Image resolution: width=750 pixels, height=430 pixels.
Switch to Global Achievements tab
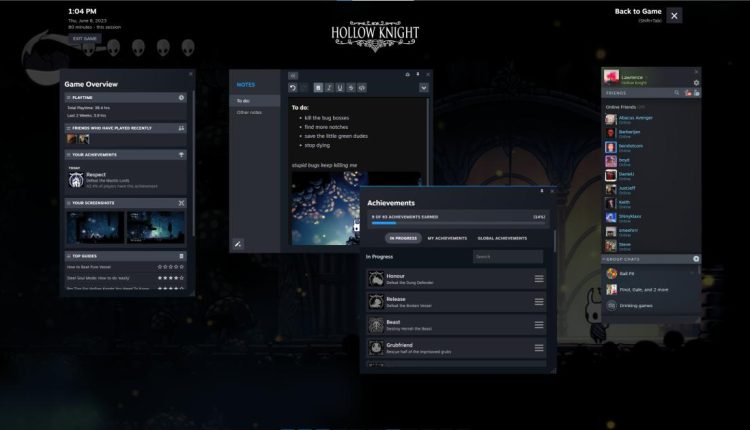click(x=502, y=238)
